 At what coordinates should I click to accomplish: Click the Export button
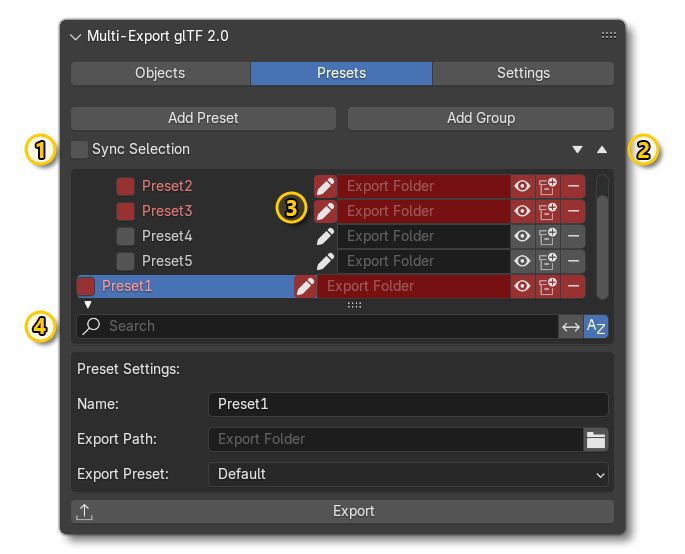point(342,512)
